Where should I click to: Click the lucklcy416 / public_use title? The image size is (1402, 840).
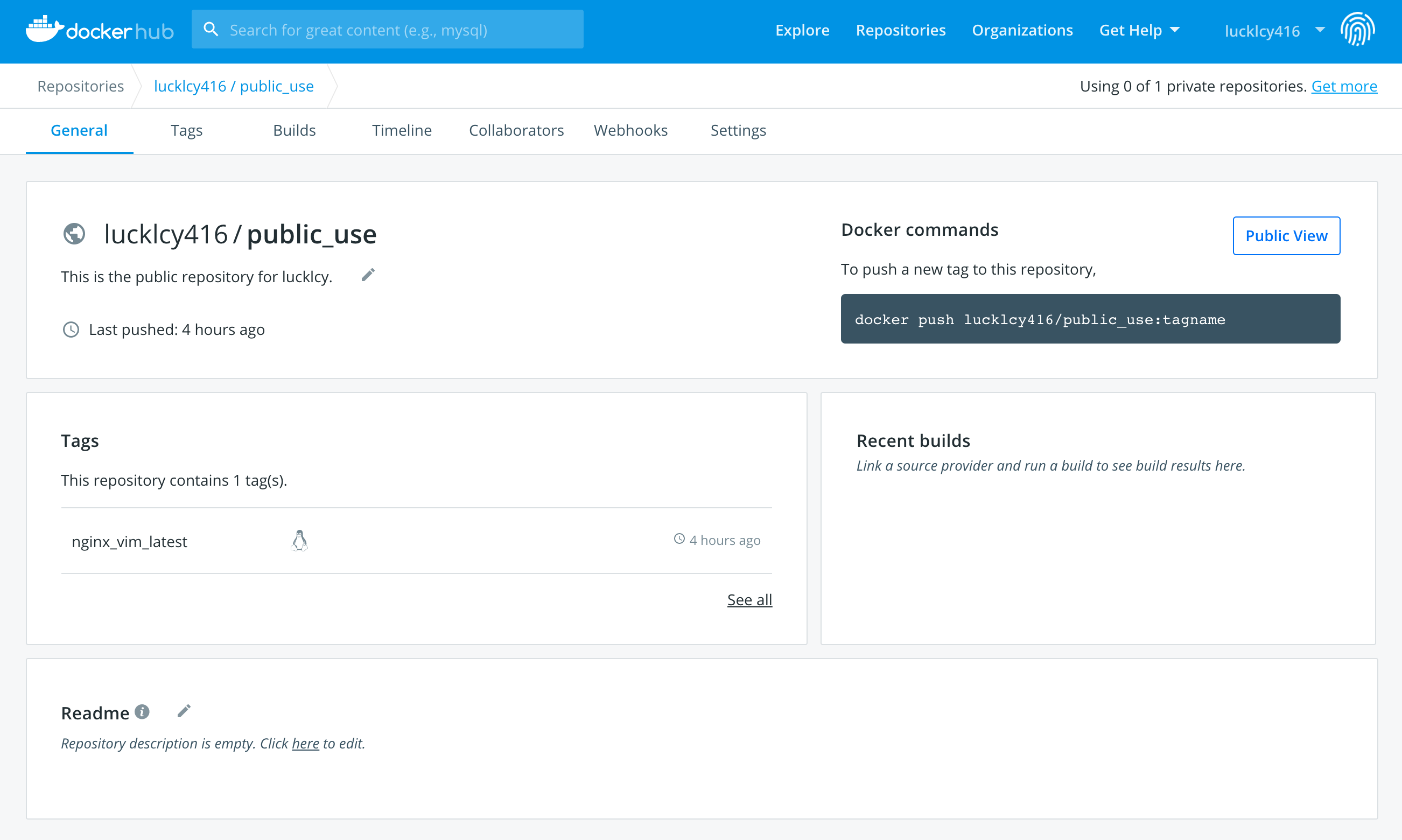coord(240,234)
